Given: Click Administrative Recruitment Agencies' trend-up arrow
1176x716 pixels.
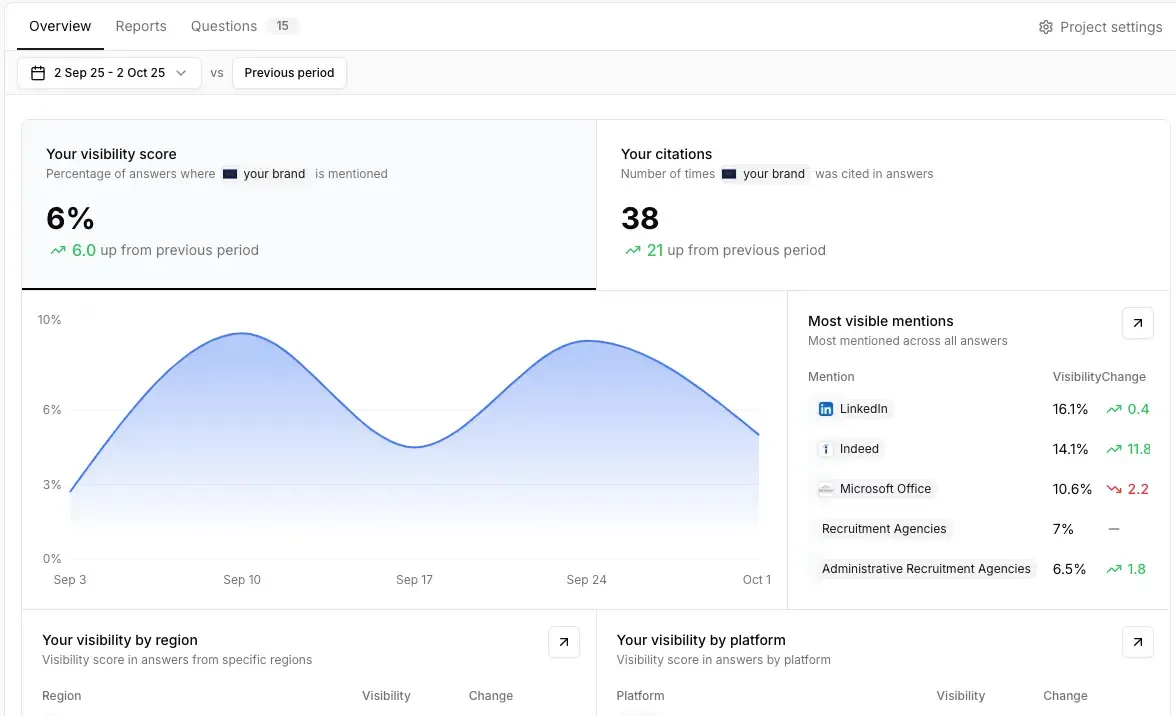Looking at the screenshot, I should coord(1114,569).
